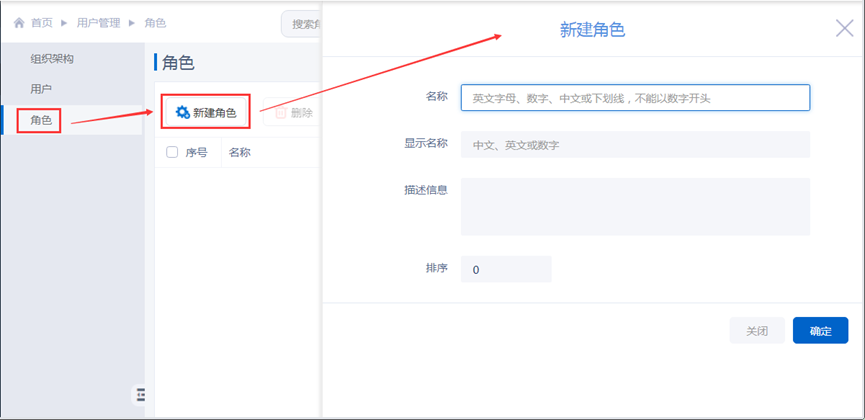Click the home icon in the breadcrumb
865x420 pixels.
coord(18,23)
